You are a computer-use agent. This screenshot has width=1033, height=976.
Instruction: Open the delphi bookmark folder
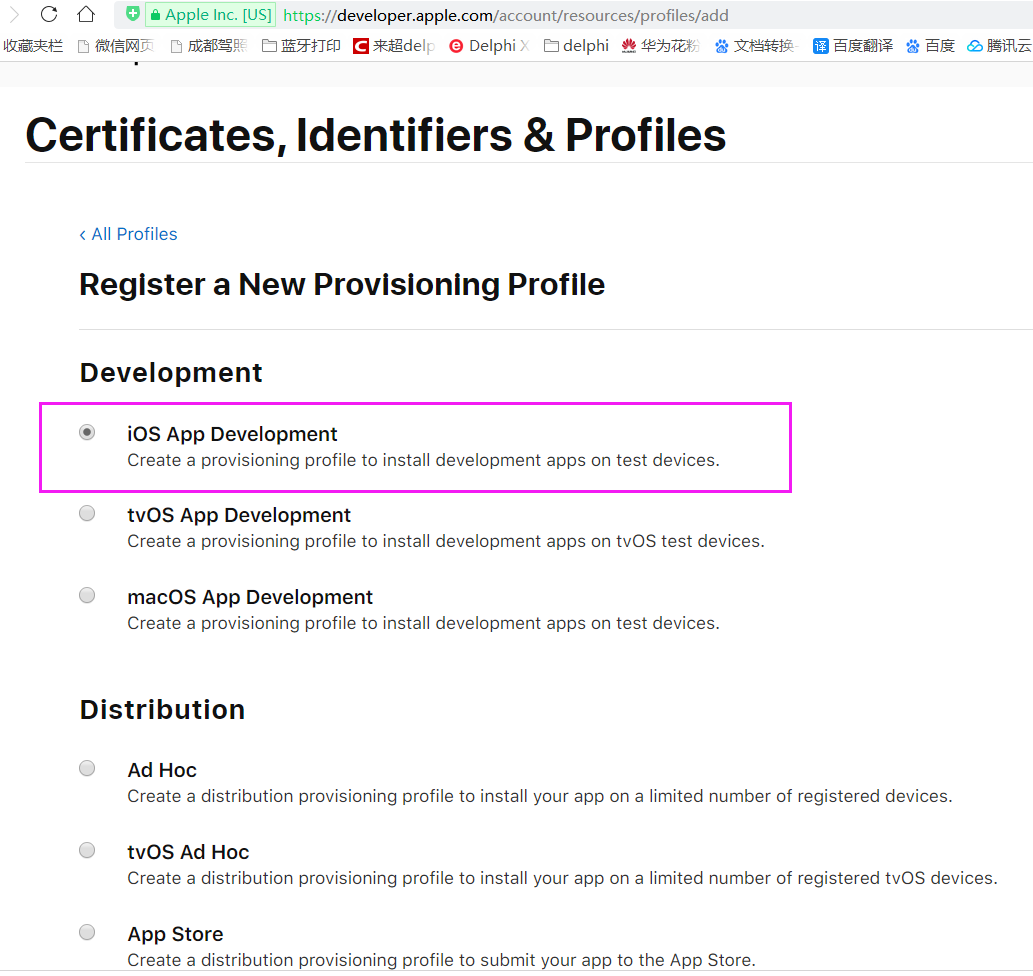pyautogui.click(x=576, y=46)
